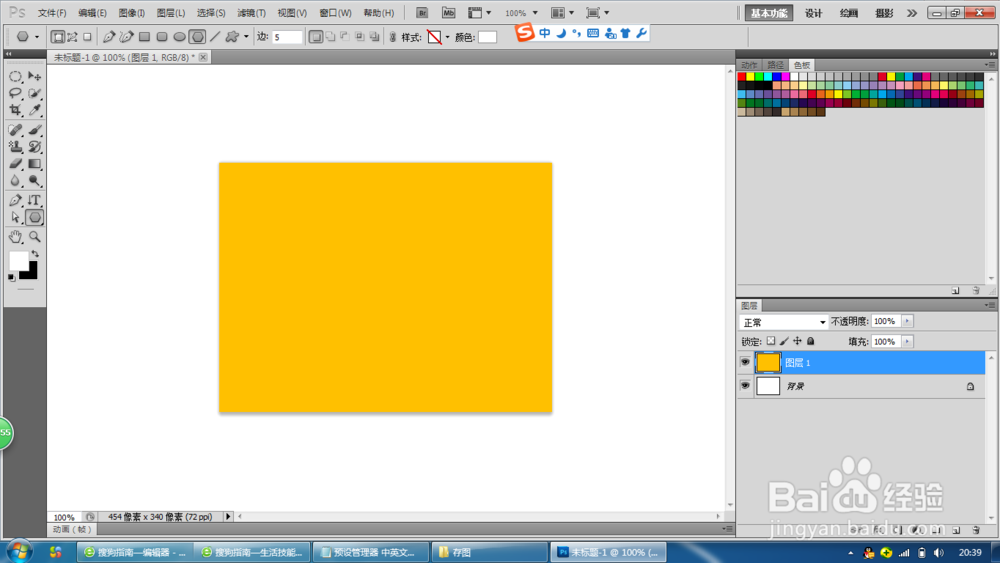This screenshot has width=1000, height=563.
Task: Select the Gradient tool
Action: click(34, 164)
